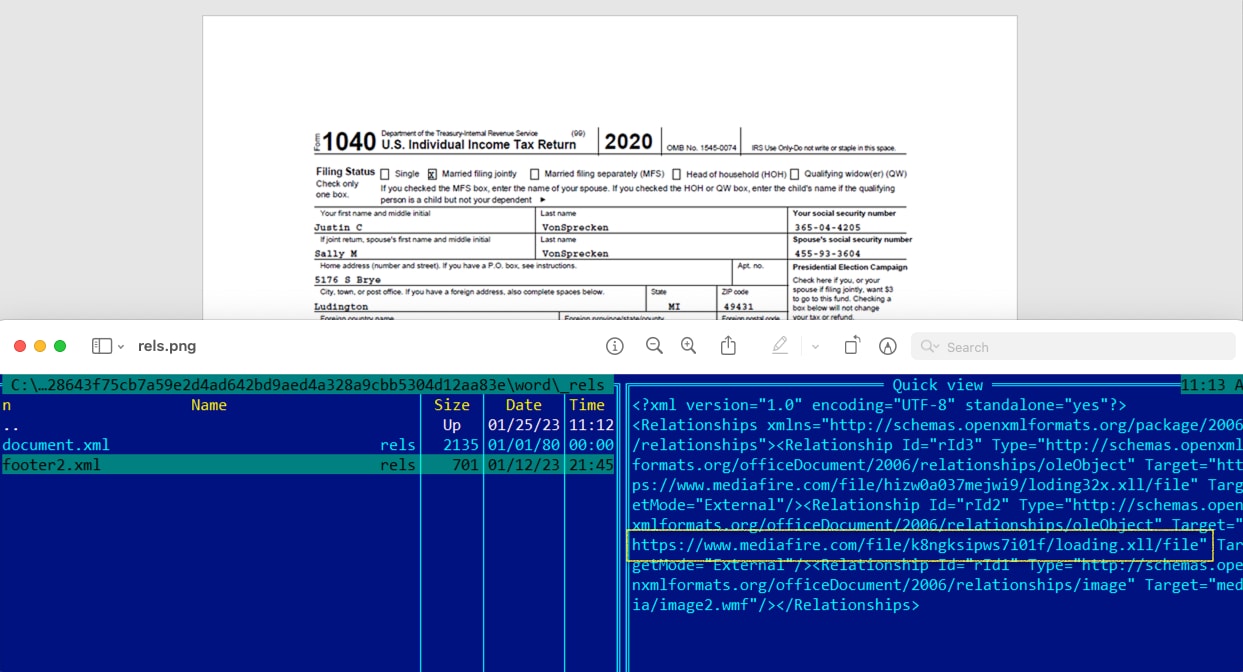Toggle the Married filing jointly checkbox
Image resolution: width=1243 pixels, height=672 pixels.
432,174
